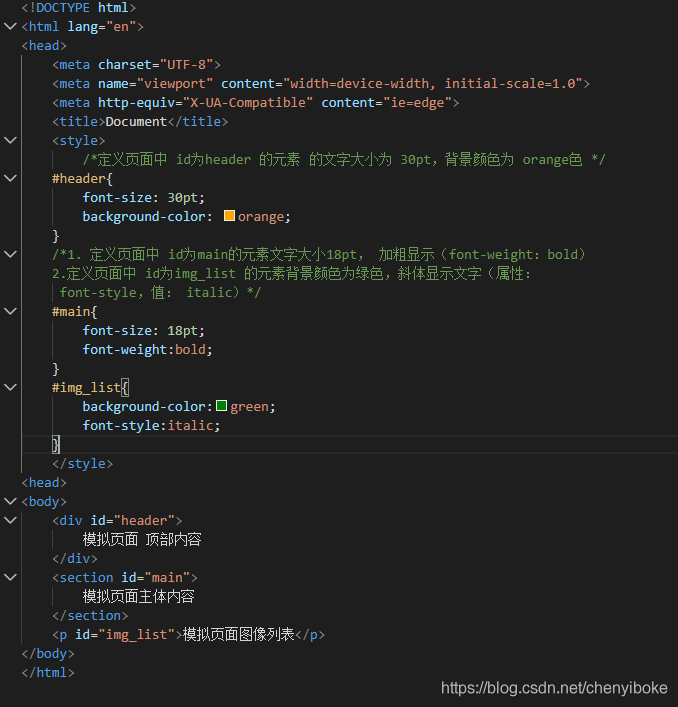This screenshot has width=678, height=707.
Task: Place cursor on '#img_list{' selector
Action: pyautogui.click(x=90, y=388)
